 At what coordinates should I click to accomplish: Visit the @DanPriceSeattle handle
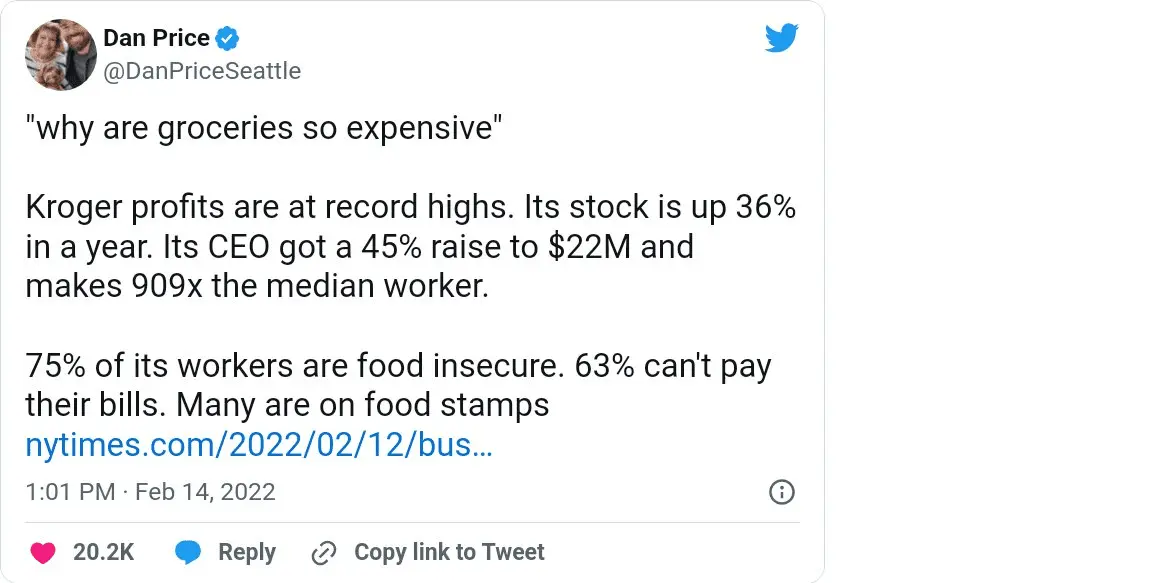tap(202, 71)
